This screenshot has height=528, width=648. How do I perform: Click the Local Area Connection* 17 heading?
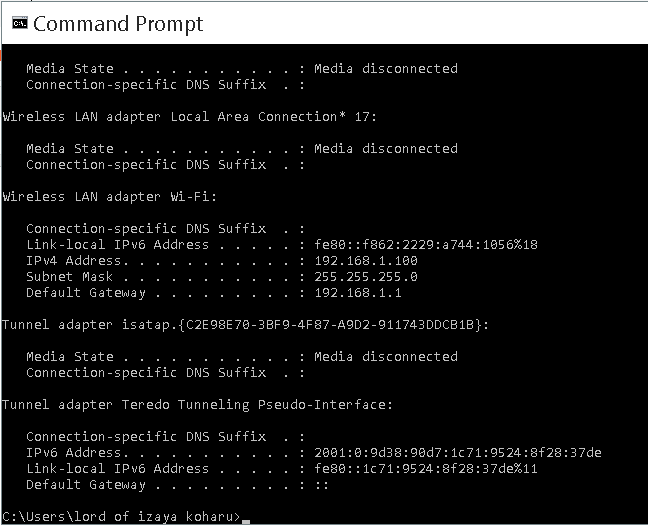189,117
